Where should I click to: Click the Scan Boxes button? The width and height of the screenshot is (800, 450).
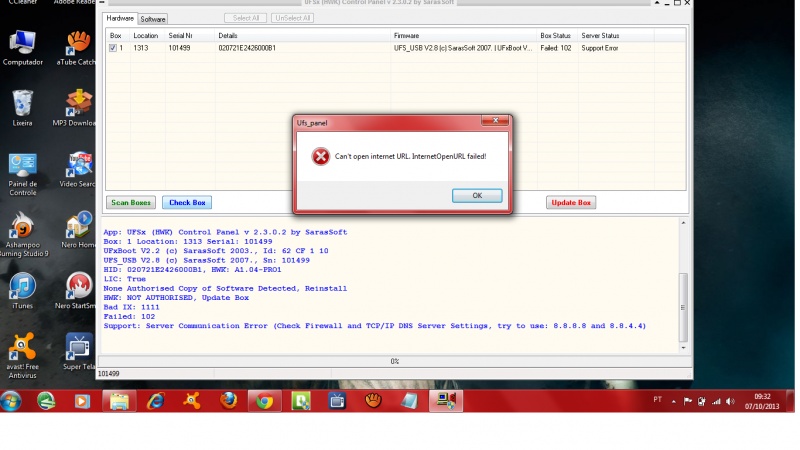(131, 203)
